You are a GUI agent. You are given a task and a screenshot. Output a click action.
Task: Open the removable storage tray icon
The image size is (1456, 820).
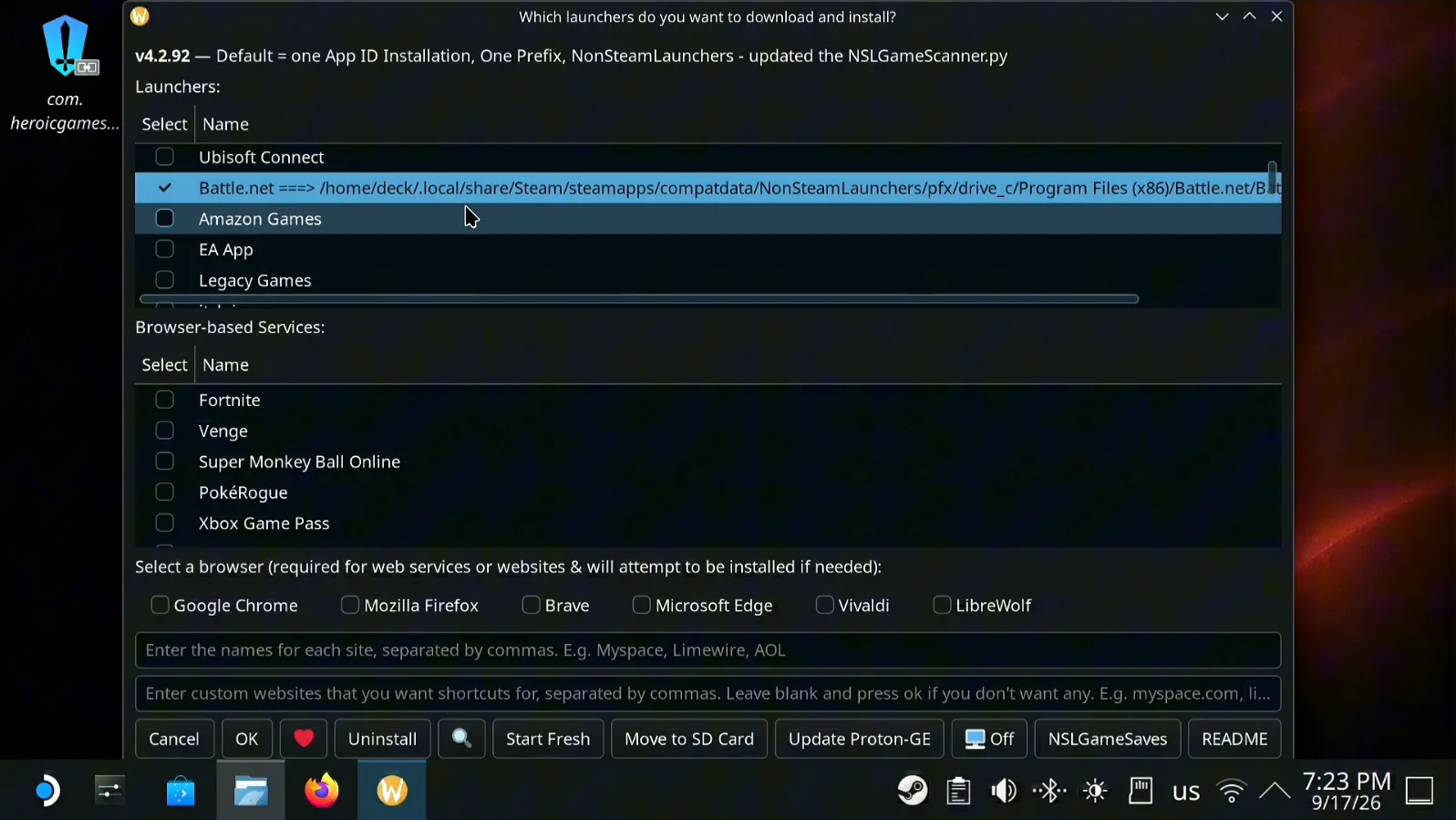pyautogui.click(x=1141, y=790)
